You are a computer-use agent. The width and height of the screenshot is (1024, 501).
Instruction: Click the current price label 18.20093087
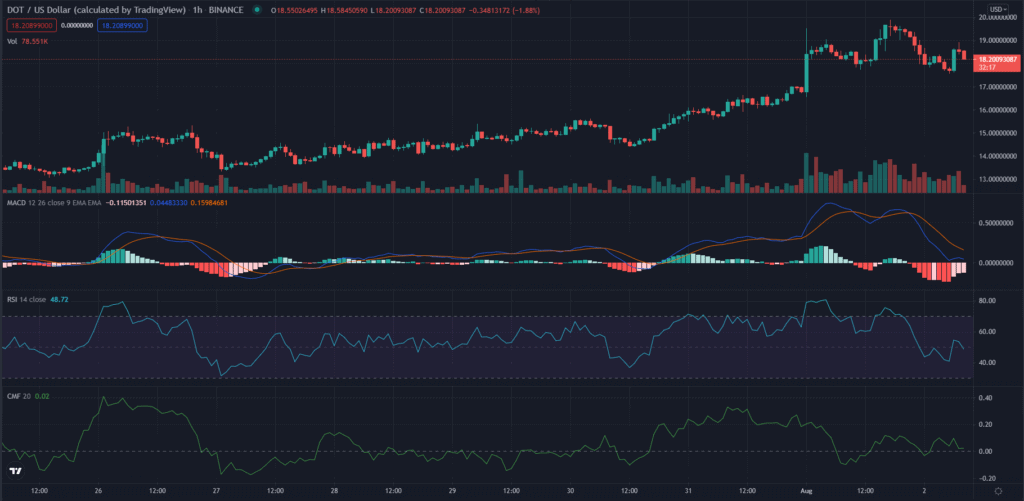(995, 59)
